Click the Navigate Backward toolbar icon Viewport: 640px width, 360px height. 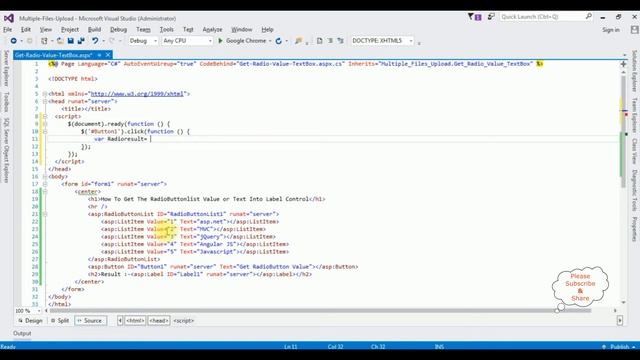coord(13,41)
